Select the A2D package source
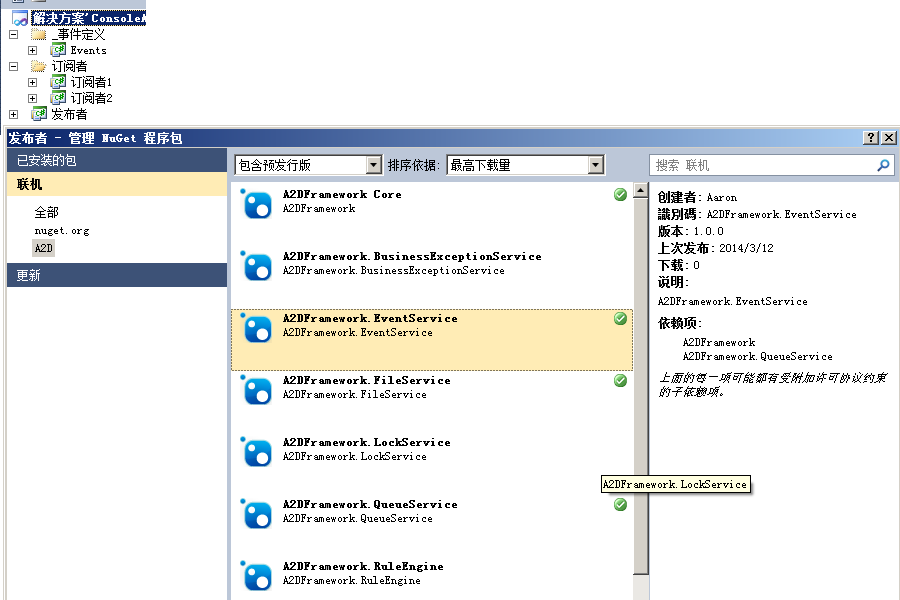900x600 pixels. [x=44, y=248]
